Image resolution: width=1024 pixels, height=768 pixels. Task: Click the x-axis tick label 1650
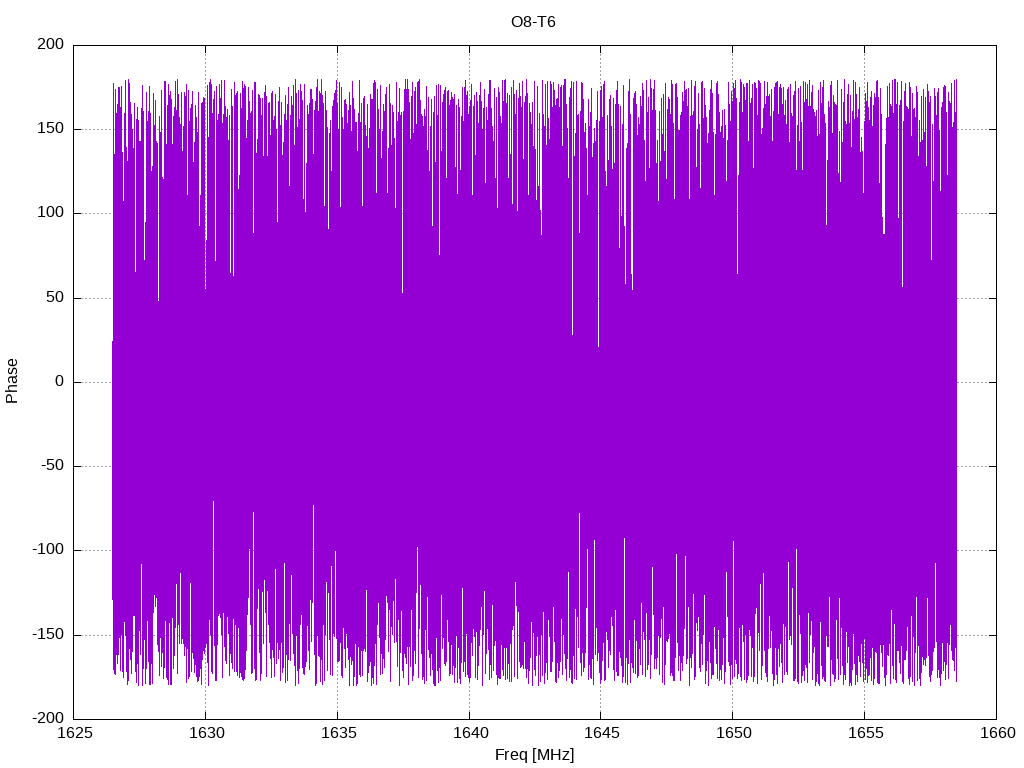(733, 733)
